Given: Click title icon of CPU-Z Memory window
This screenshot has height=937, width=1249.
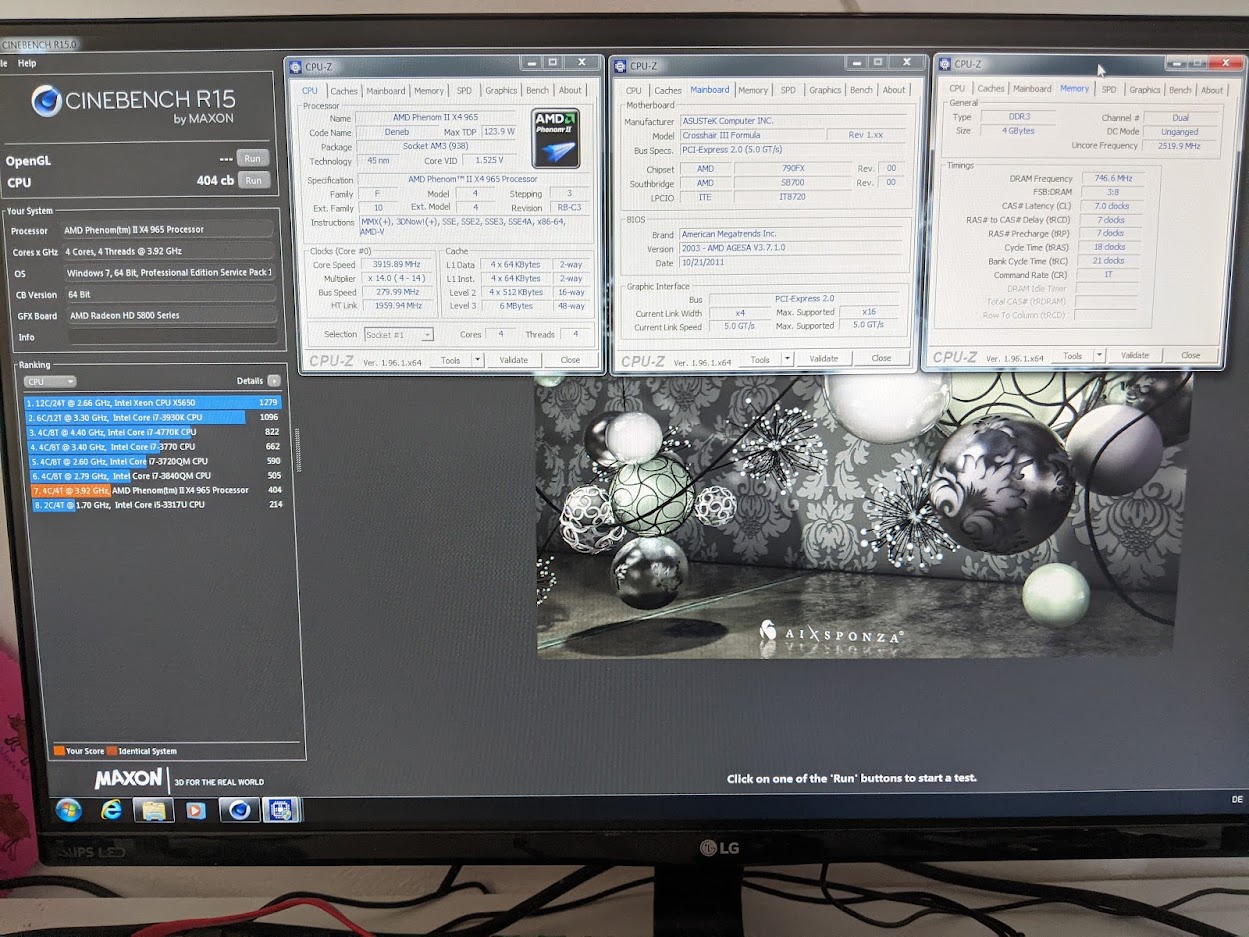Looking at the screenshot, I should point(943,64).
